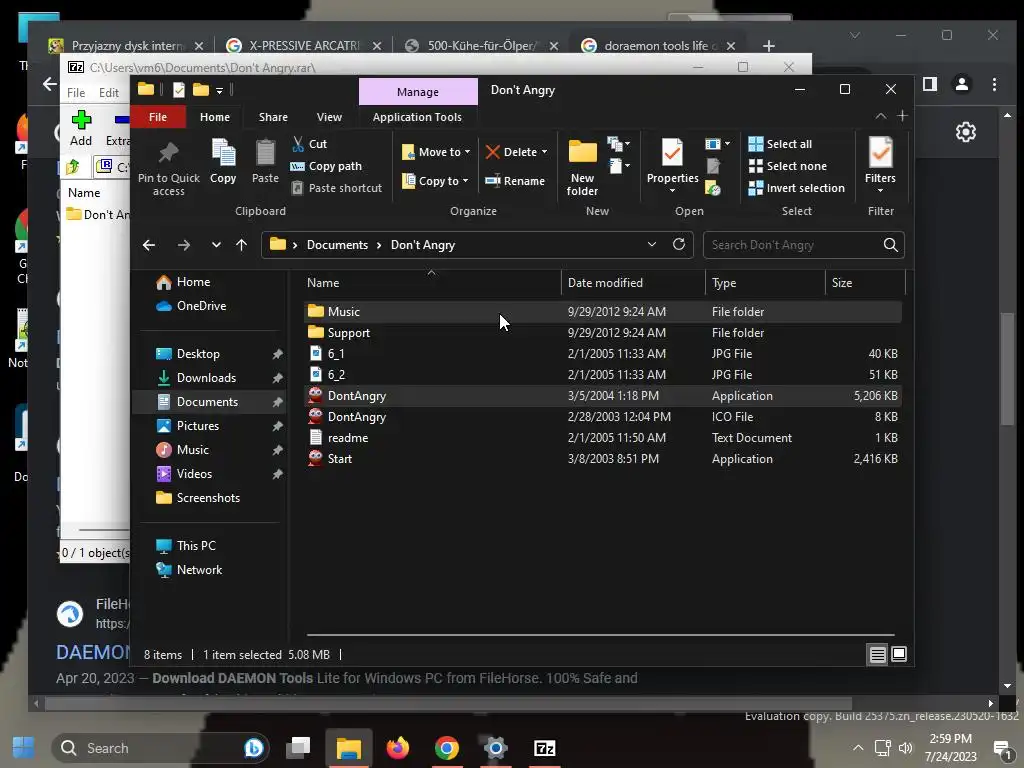Collapse the ribbon with chevron
This screenshot has width=1024, height=768.
pos(880,116)
